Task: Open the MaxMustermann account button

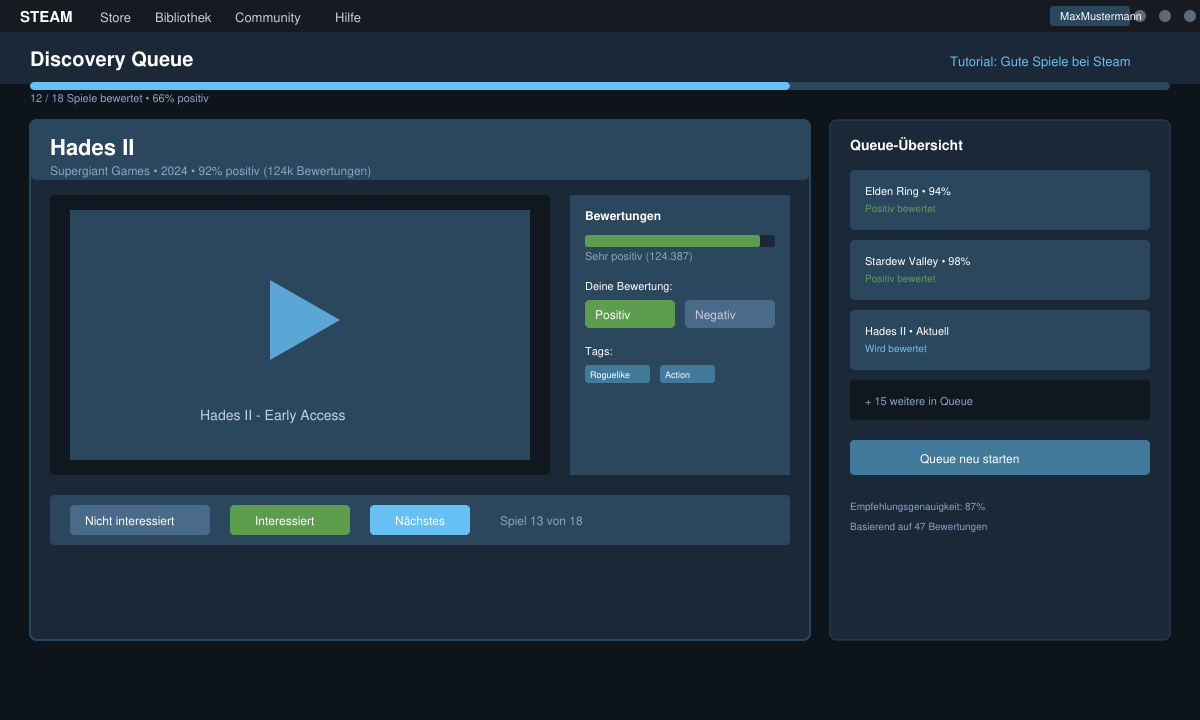Action: pos(1090,16)
